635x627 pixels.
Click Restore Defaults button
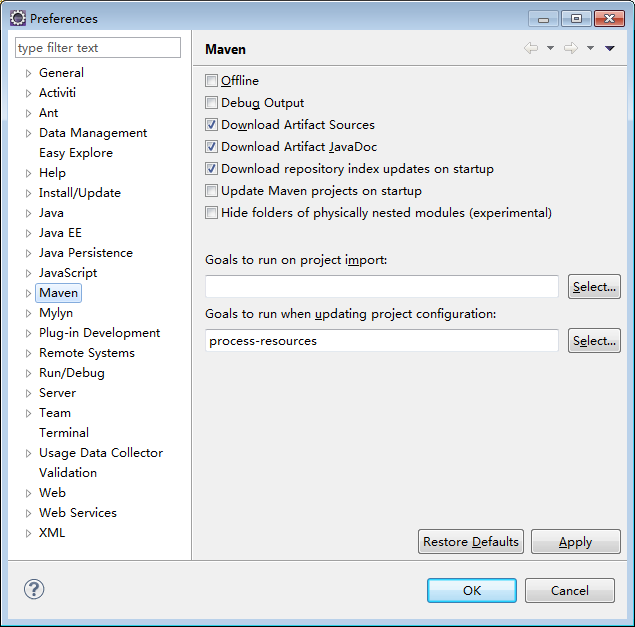pyautogui.click(x=471, y=542)
